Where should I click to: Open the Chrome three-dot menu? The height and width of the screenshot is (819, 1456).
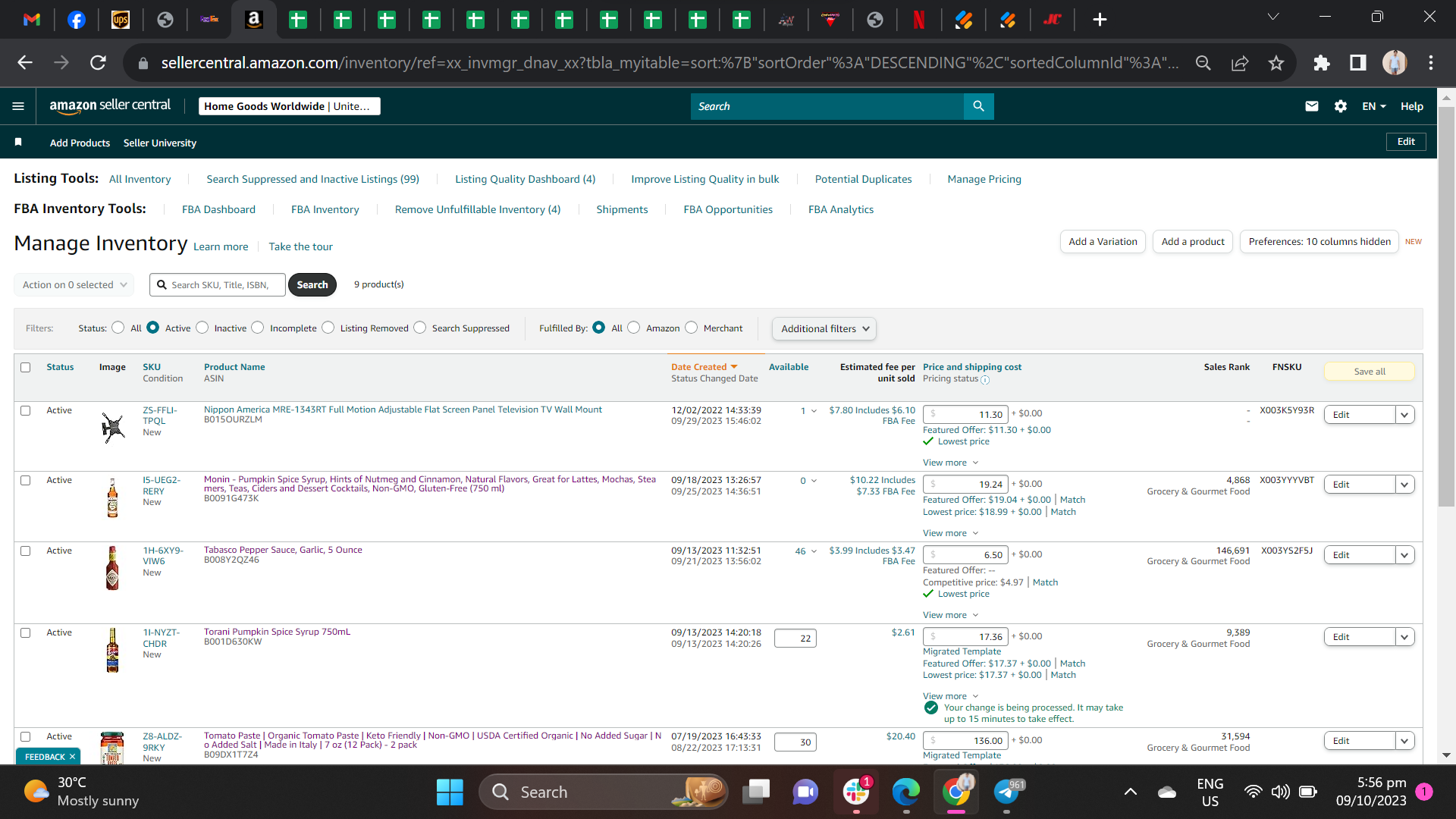pos(1431,63)
